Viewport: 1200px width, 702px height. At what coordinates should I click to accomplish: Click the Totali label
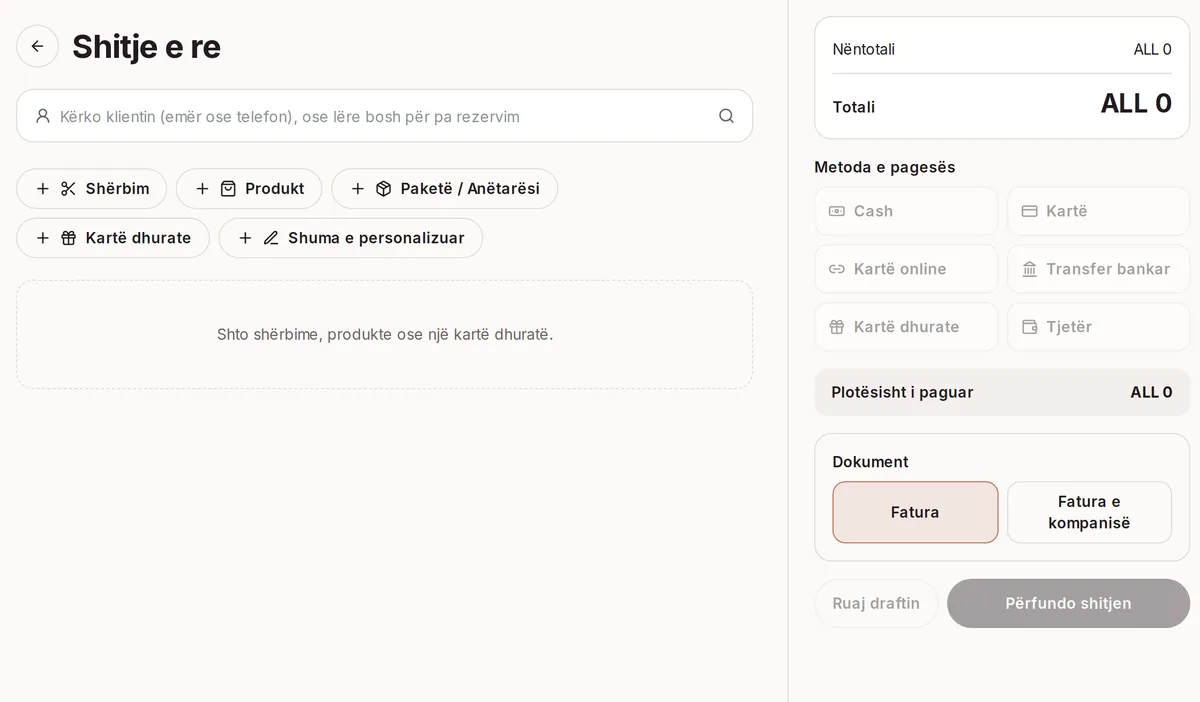pos(854,107)
